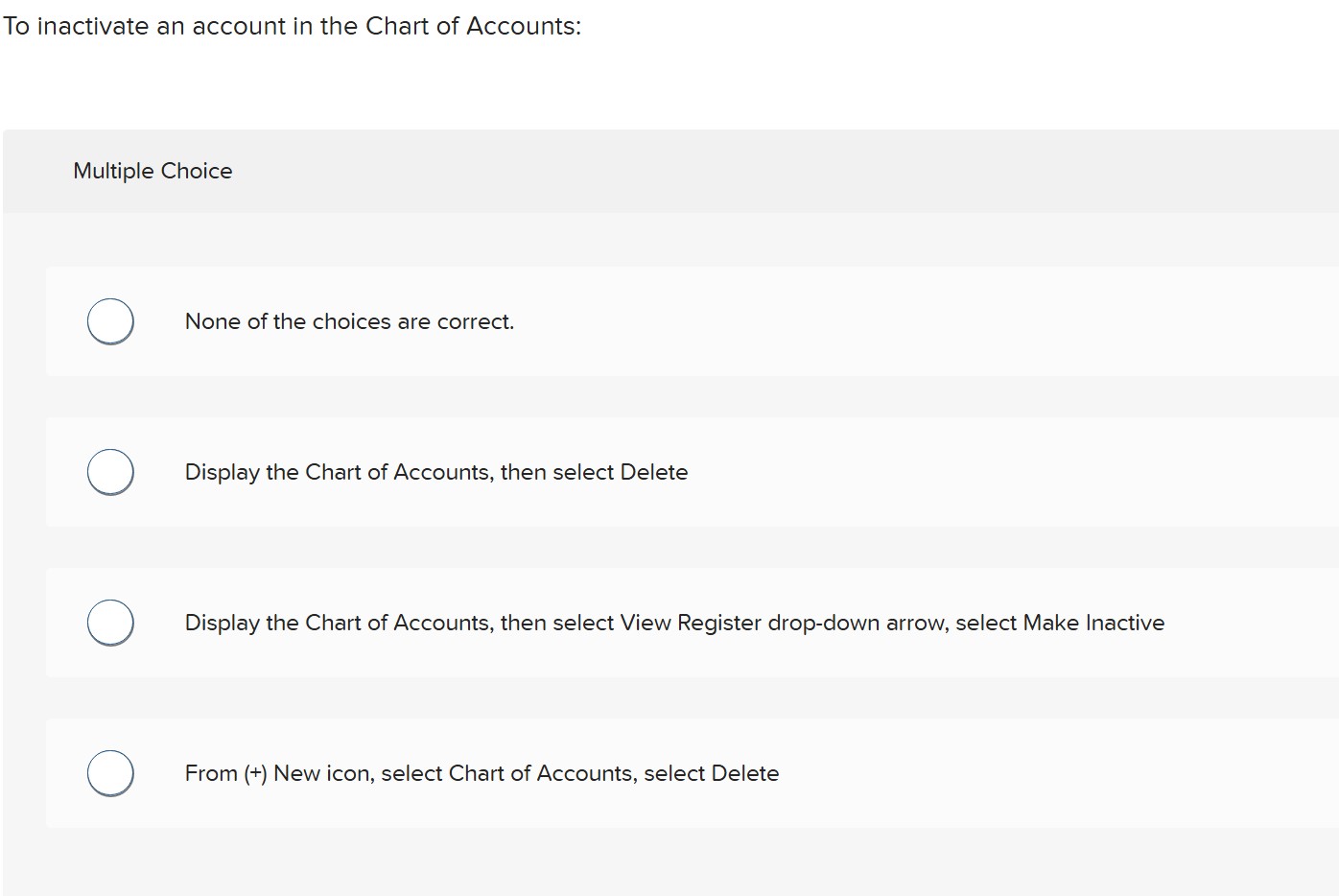Click the question text about inactivating an account

[x=293, y=26]
